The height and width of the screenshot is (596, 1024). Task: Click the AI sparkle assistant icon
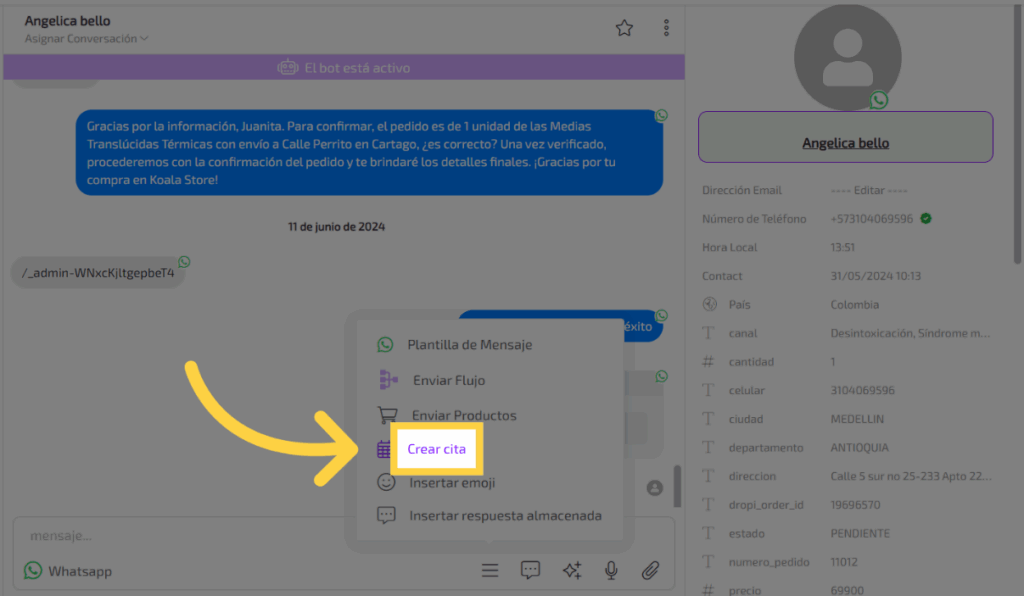pos(571,570)
